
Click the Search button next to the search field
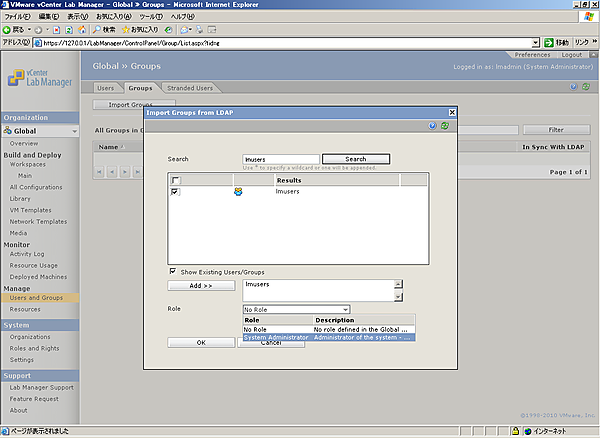[355, 159]
